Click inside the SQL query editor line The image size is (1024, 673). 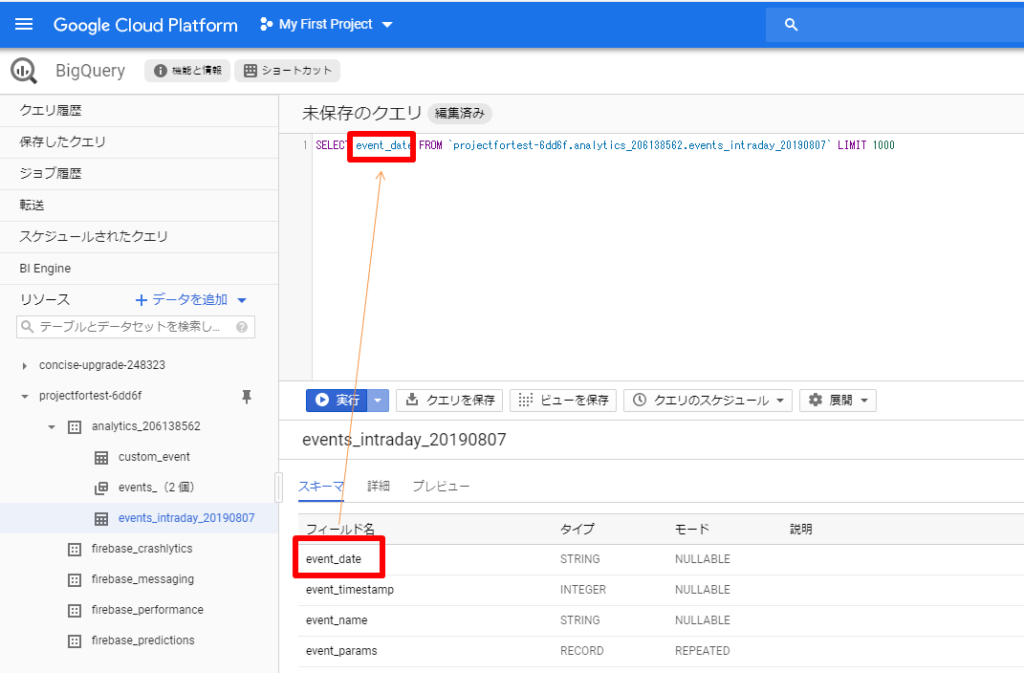pyautogui.click(x=605, y=145)
